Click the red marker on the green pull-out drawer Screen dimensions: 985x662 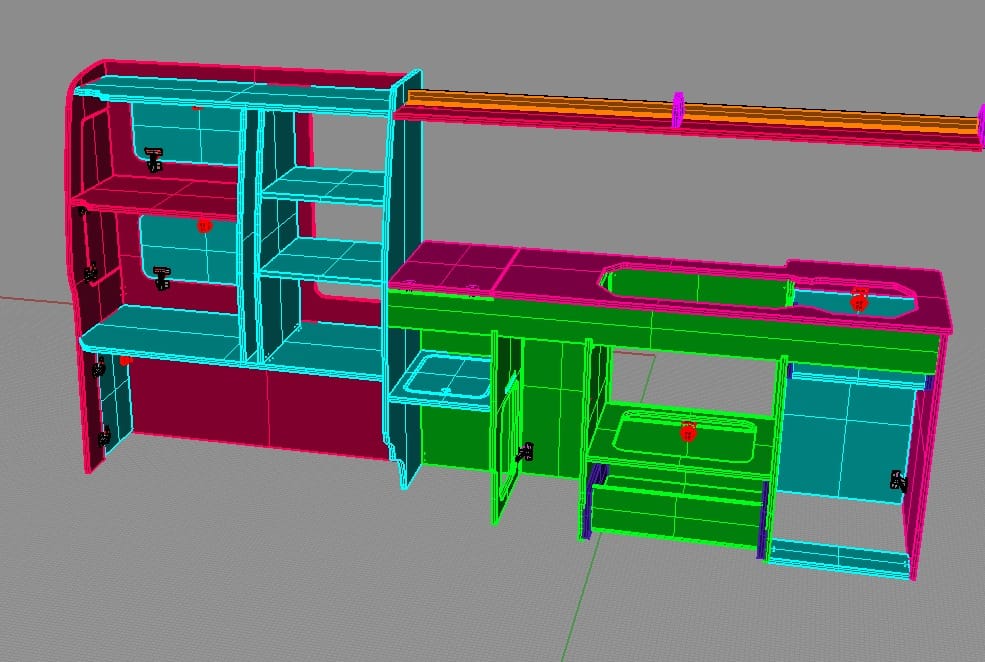(688, 431)
